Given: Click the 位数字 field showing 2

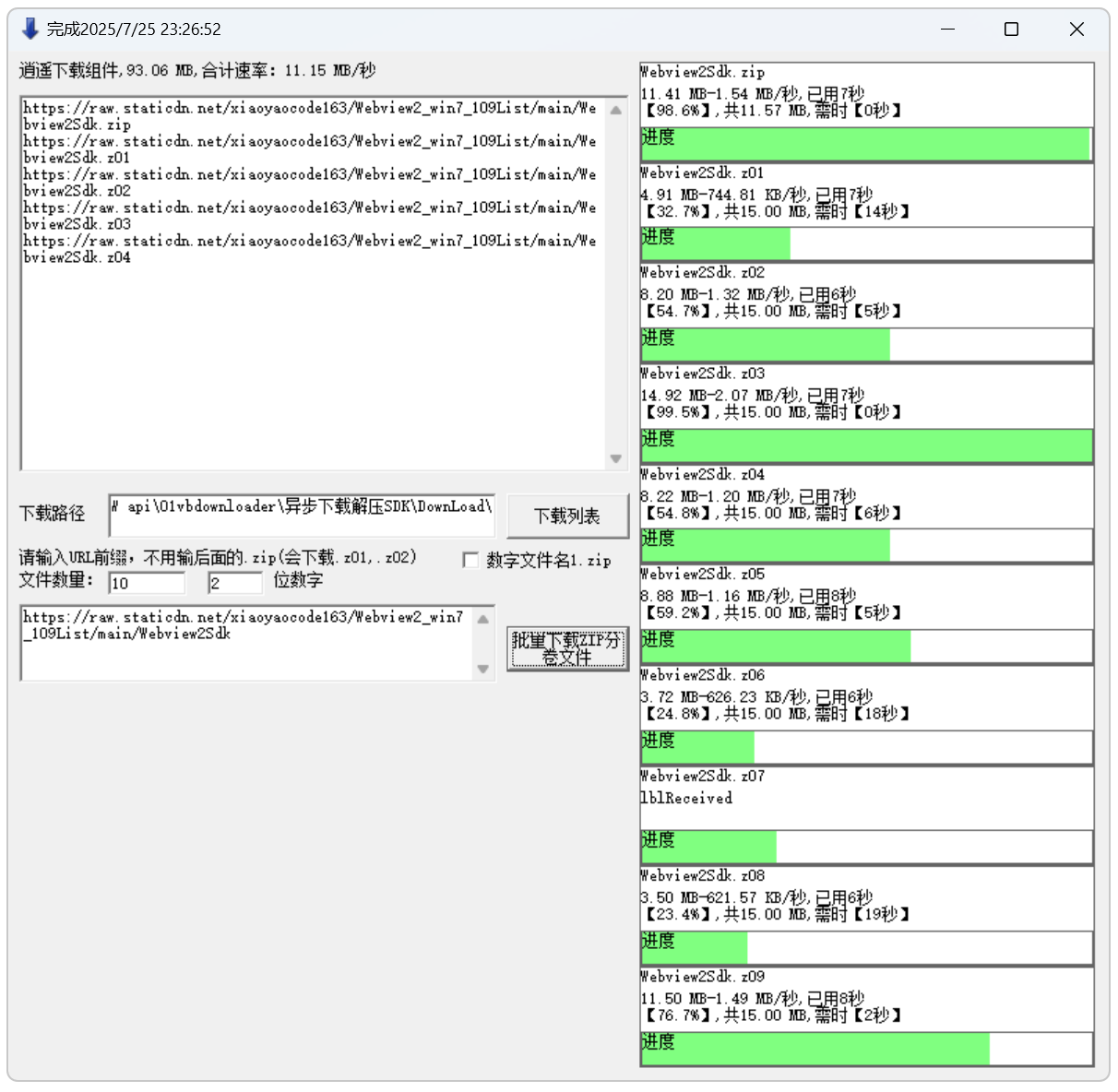Looking at the screenshot, I should 235,583.
